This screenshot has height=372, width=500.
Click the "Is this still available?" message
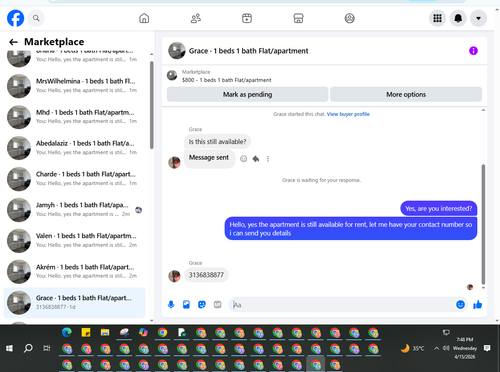pyautogui.click(x=217, y=142)
